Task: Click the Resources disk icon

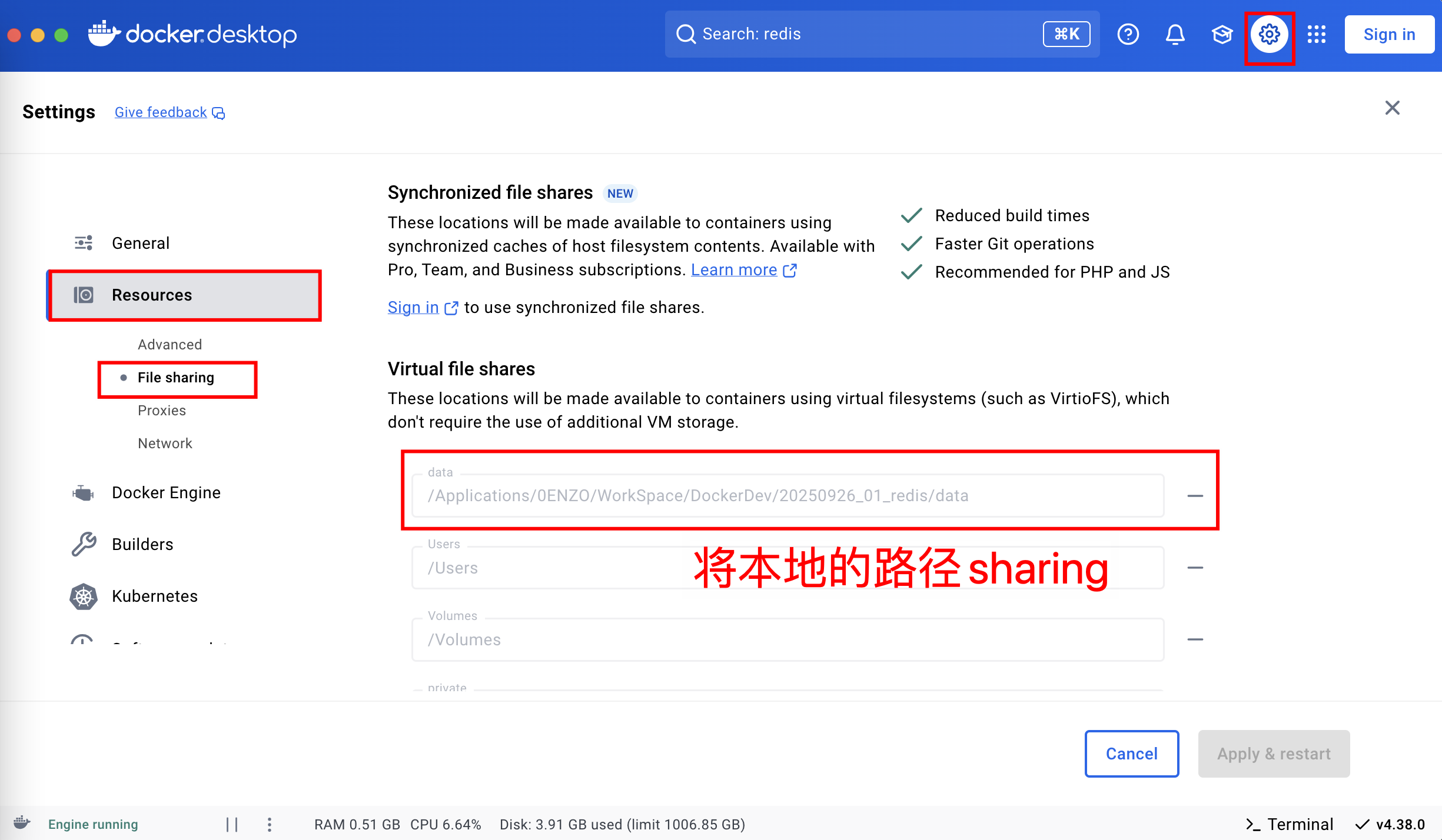Action: [84, 295]
